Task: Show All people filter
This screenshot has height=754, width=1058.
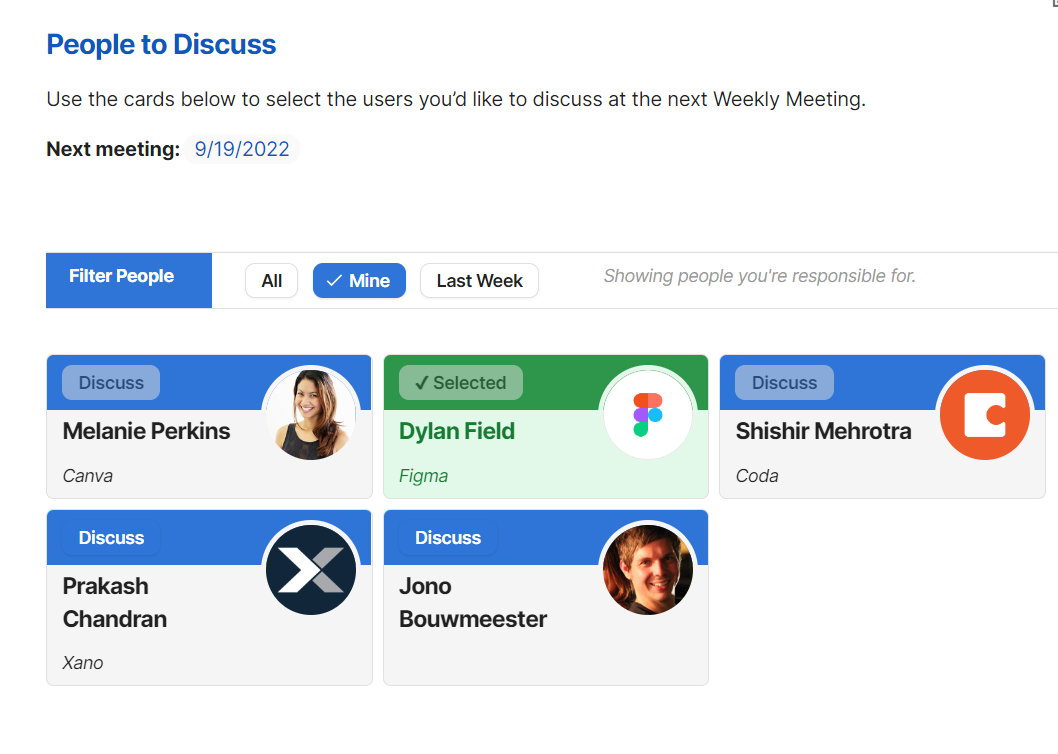Action: pyautogui.click(x=271, y=281)
